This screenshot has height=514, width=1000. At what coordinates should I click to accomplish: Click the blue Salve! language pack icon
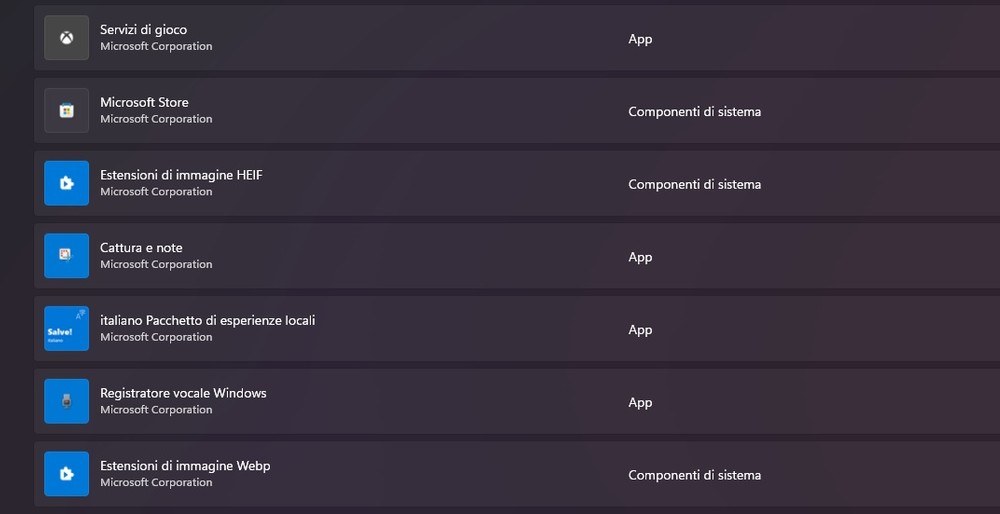[66, 328]
